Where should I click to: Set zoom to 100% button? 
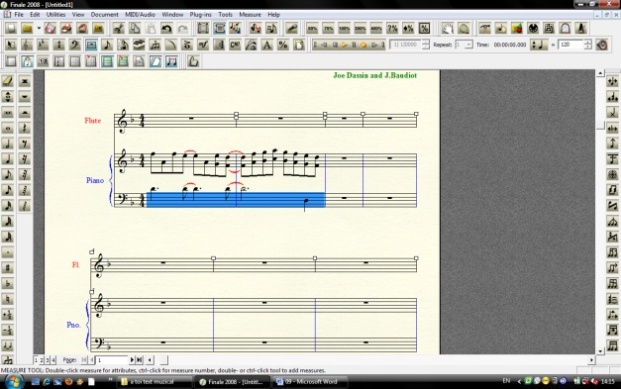[344, 28]
